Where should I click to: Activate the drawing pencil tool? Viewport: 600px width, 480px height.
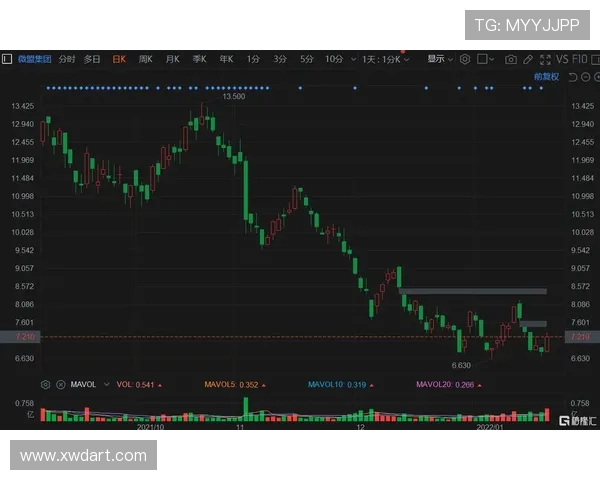point(528,60)
